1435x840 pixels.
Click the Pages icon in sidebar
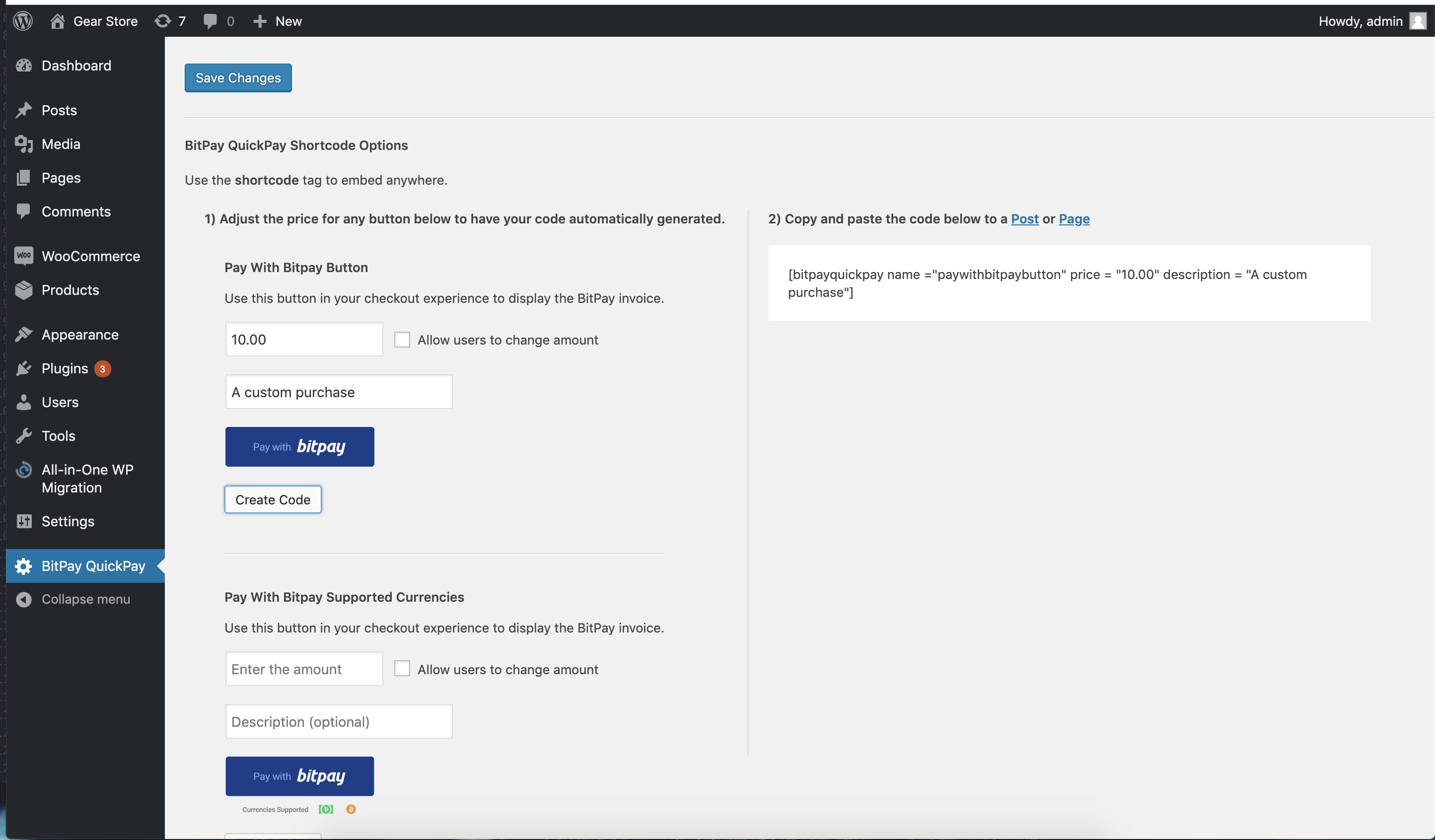tap(24, 178)
